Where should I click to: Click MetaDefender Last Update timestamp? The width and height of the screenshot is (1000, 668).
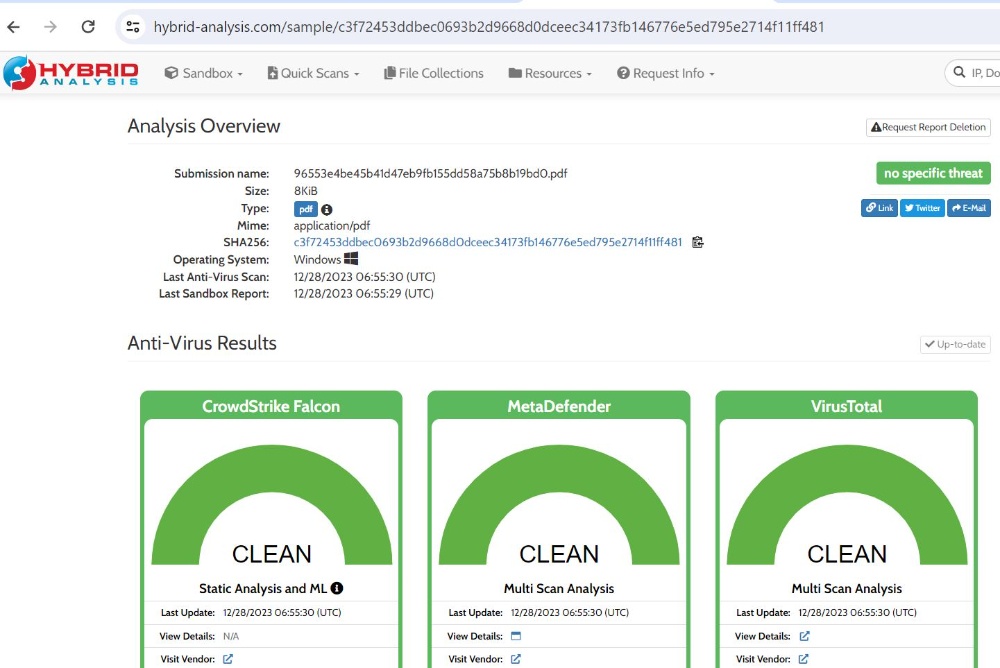570,612
